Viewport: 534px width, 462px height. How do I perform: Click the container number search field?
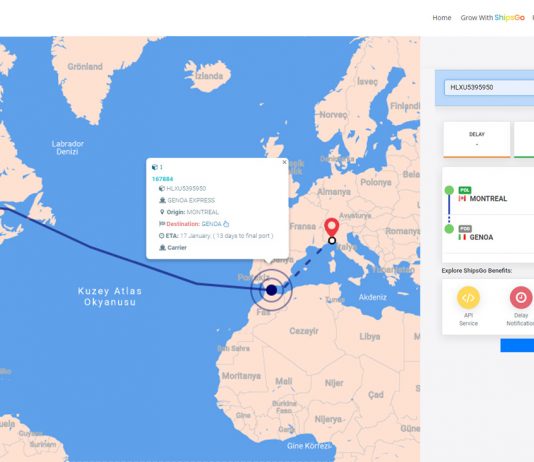489,87
